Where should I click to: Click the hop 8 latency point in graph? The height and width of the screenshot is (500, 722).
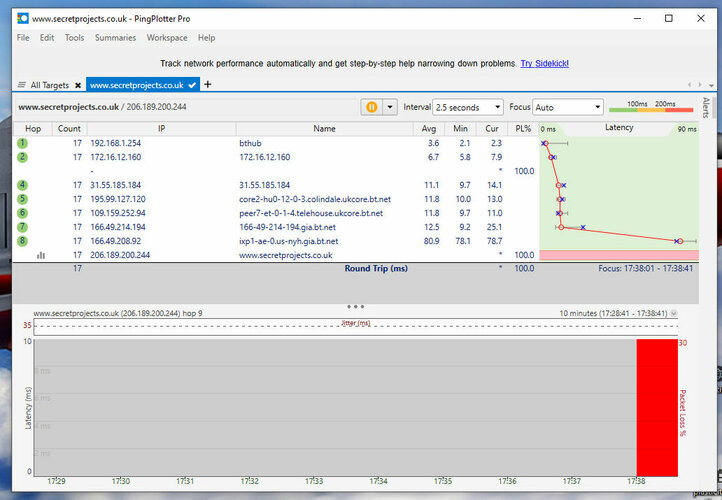point(680,241)
